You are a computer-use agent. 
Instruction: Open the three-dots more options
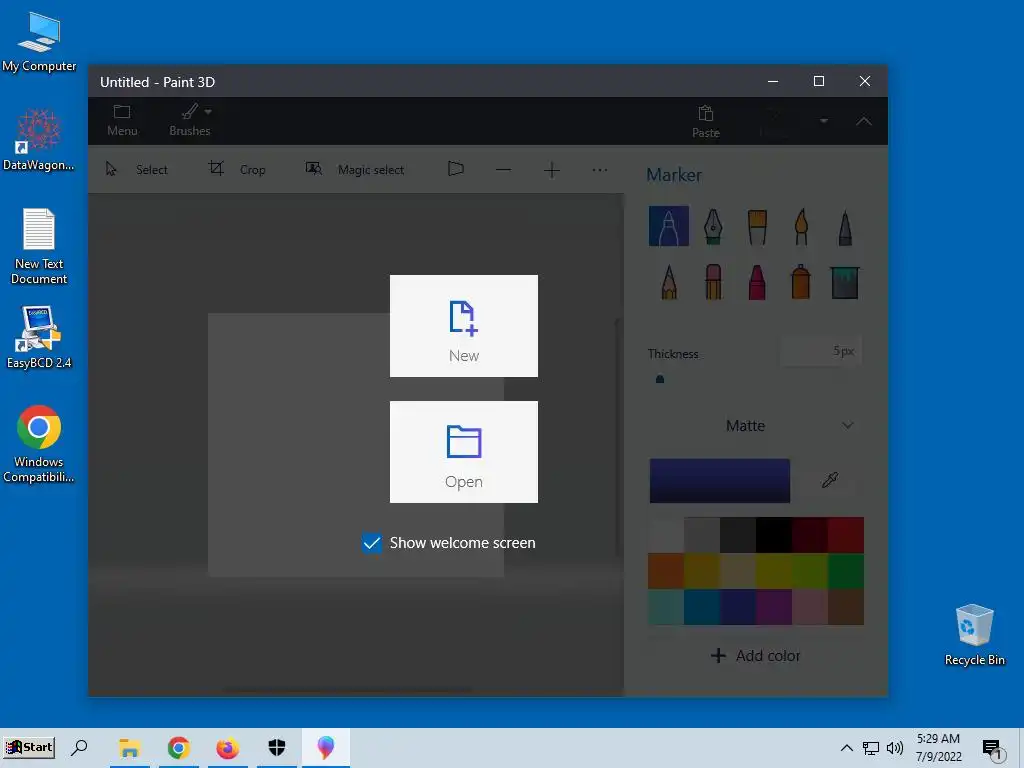(x=600, y=170)
